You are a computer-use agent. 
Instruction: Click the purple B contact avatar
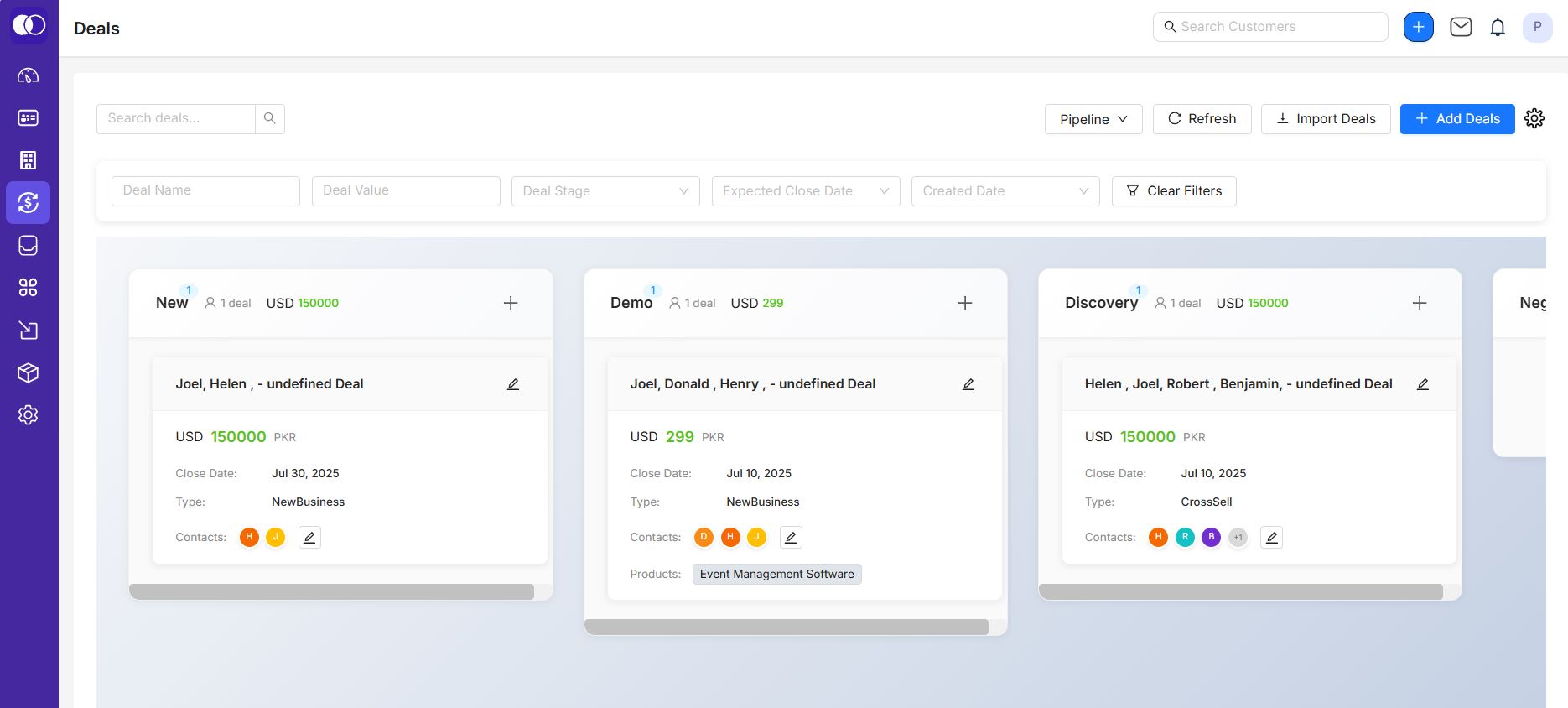(1211, 537)
